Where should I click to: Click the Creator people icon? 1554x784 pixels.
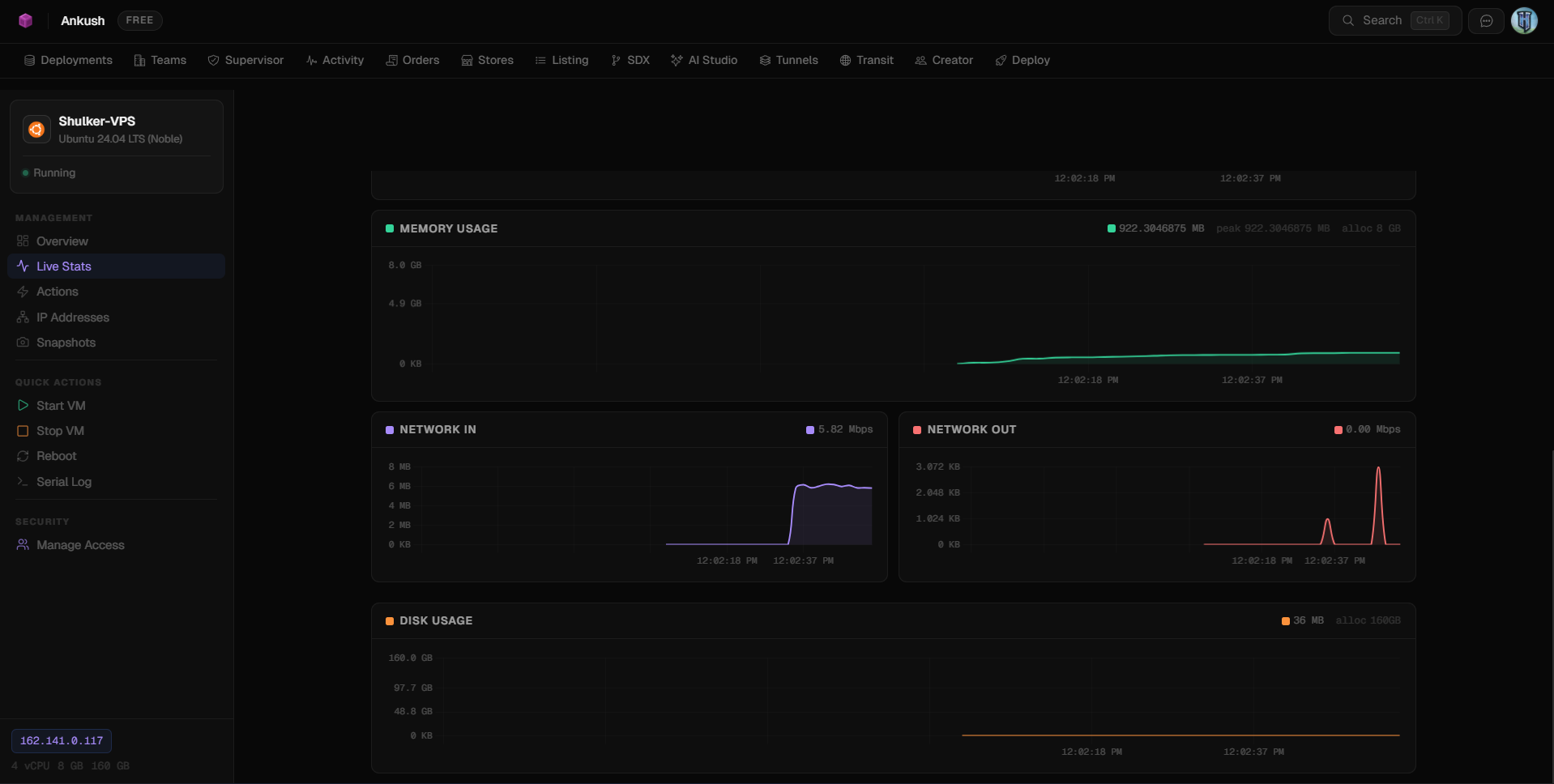(x=920, y=61)
